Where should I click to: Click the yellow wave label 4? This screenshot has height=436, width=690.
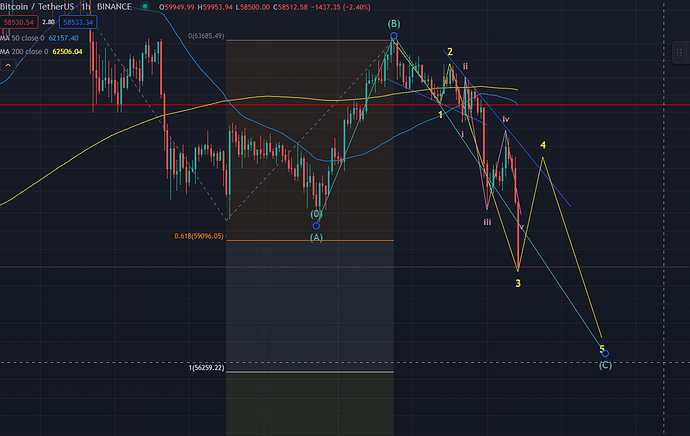(x=543, y=145)
